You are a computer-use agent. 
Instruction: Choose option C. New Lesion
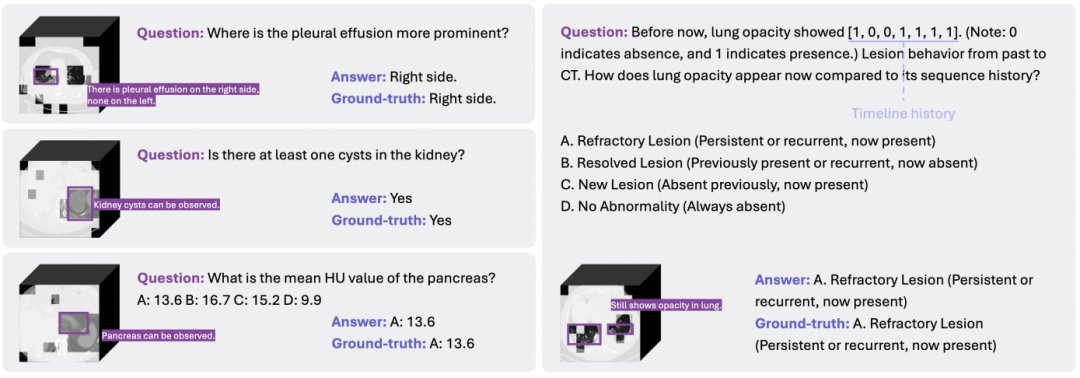tap(715, 185)
